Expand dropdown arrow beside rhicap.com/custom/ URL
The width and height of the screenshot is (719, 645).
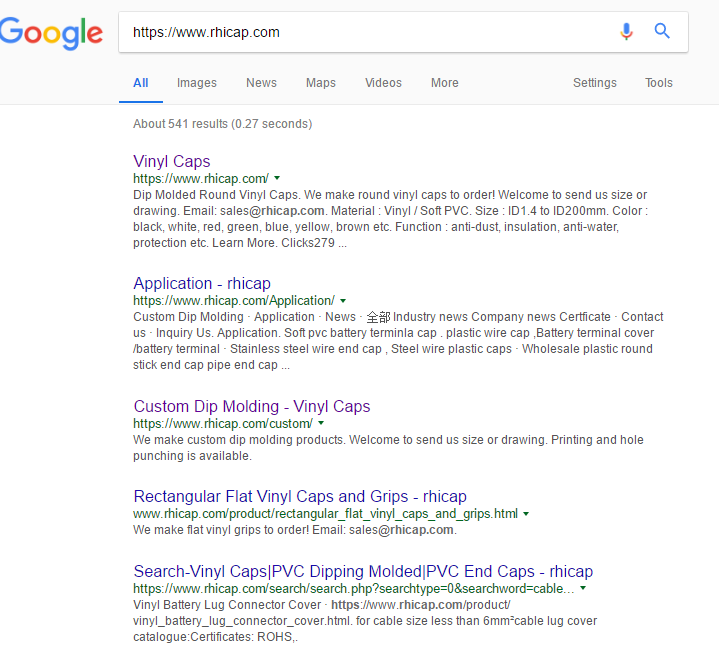click(321, 423)
